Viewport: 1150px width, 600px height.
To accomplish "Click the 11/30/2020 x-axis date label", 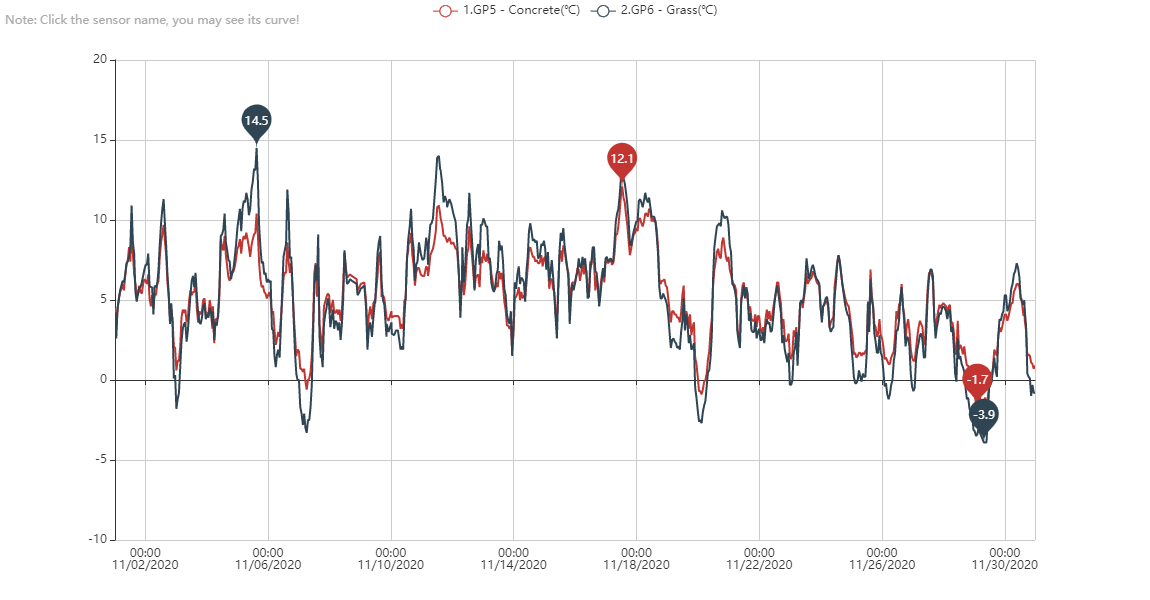I will pyautogui.click(x=1005, y=564).
